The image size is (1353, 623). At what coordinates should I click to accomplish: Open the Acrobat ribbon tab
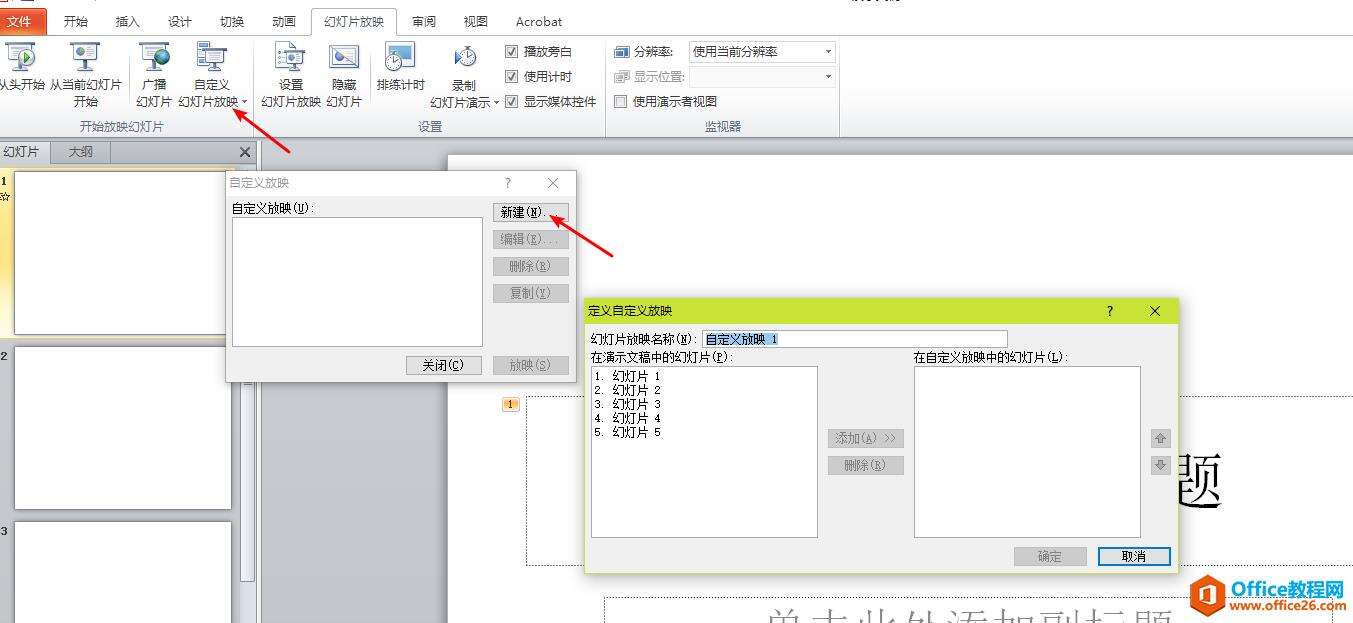(x=539, y=21)
